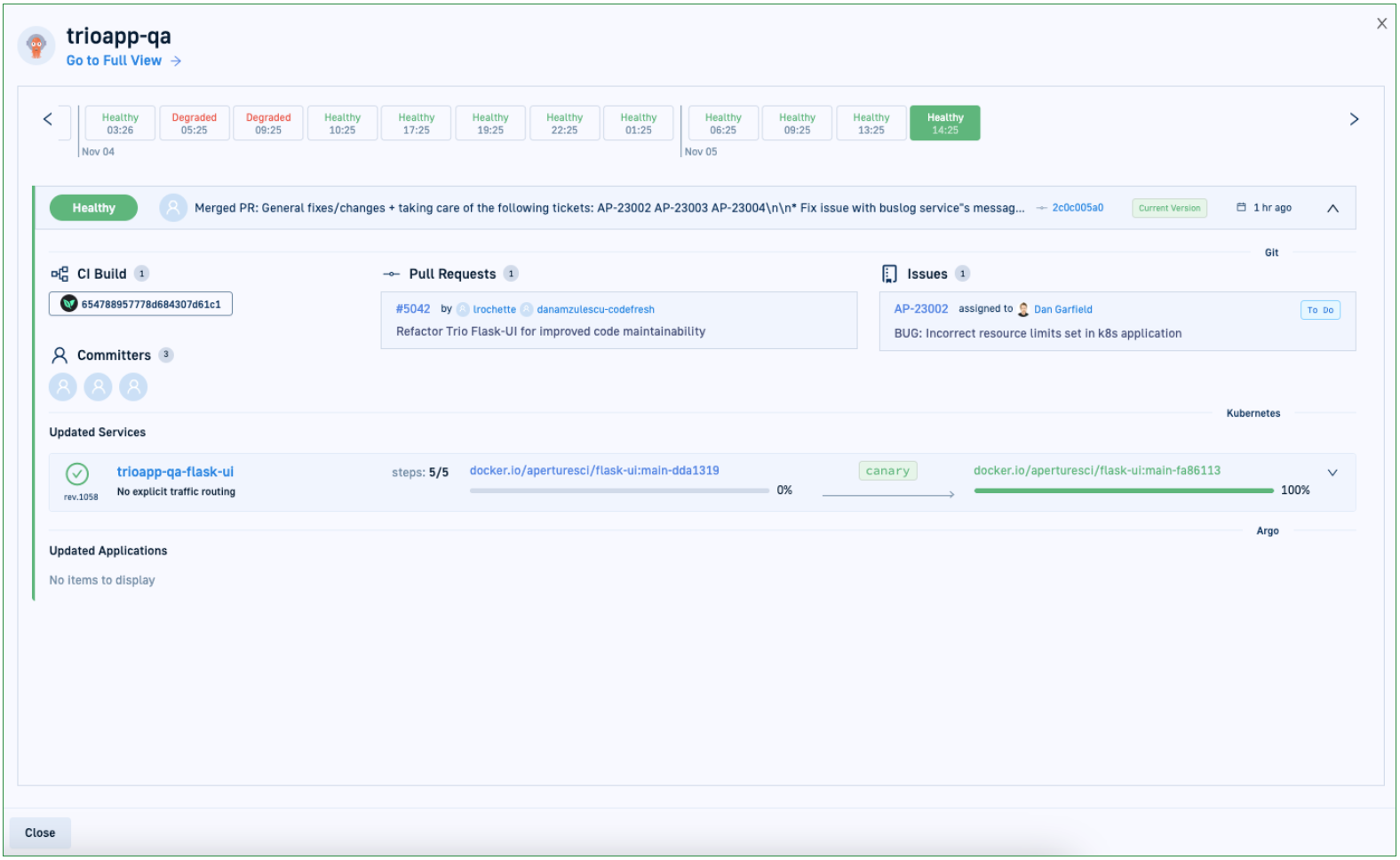Select the Degraded 05:25 timeline entry
1400x860 pixels.
pos(194,123)
